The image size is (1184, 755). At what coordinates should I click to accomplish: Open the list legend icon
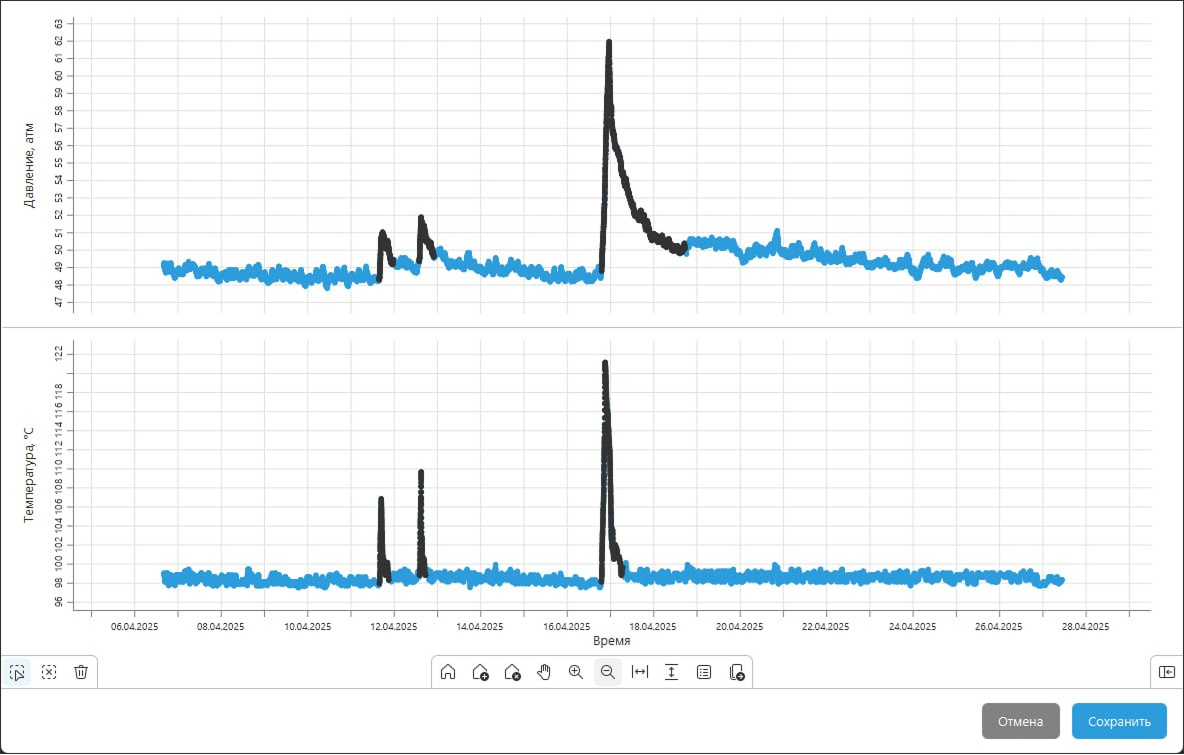[x=704, y=672]
